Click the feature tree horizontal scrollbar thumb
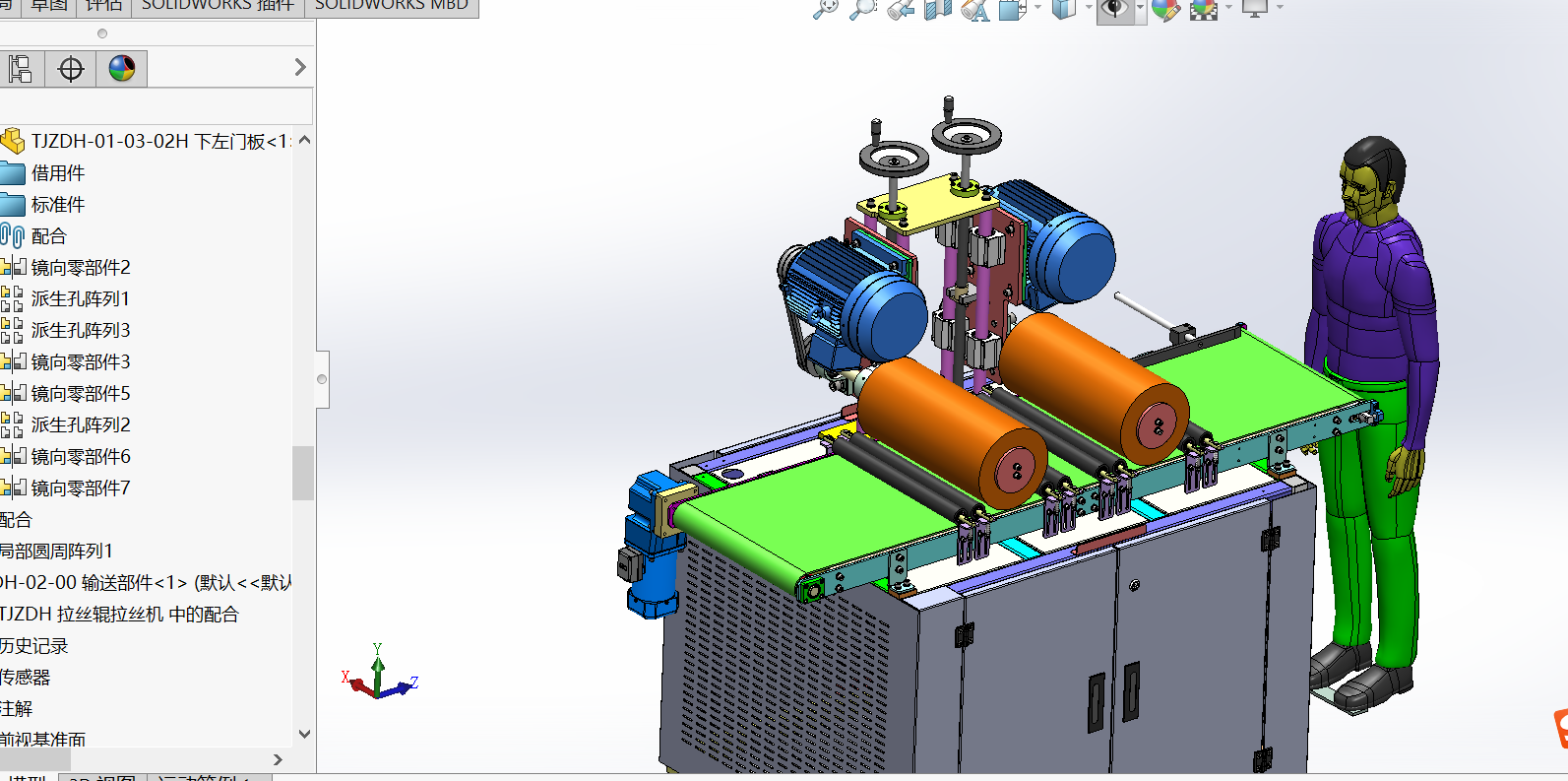Image resolution: width=1568 pixels, height=781 pixels. click(x=35, y=759)
